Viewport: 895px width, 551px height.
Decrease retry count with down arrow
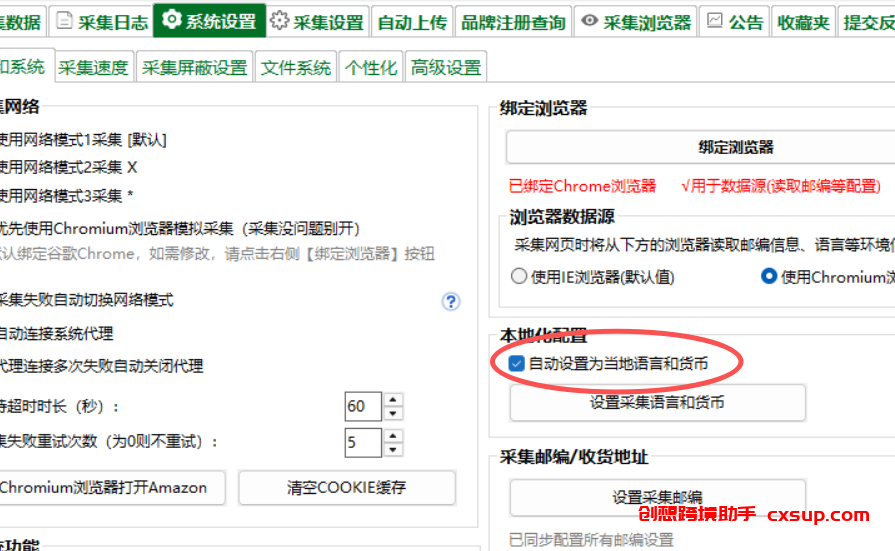393,448
